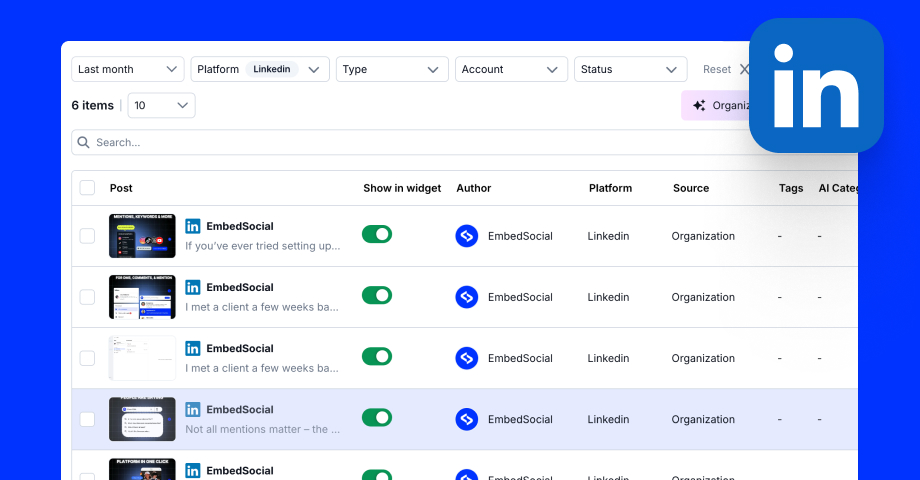Screen dimensions: 920x480
Task: Click LinkedIn icon beside first 'I met a client' post
Action: [192, 287]
